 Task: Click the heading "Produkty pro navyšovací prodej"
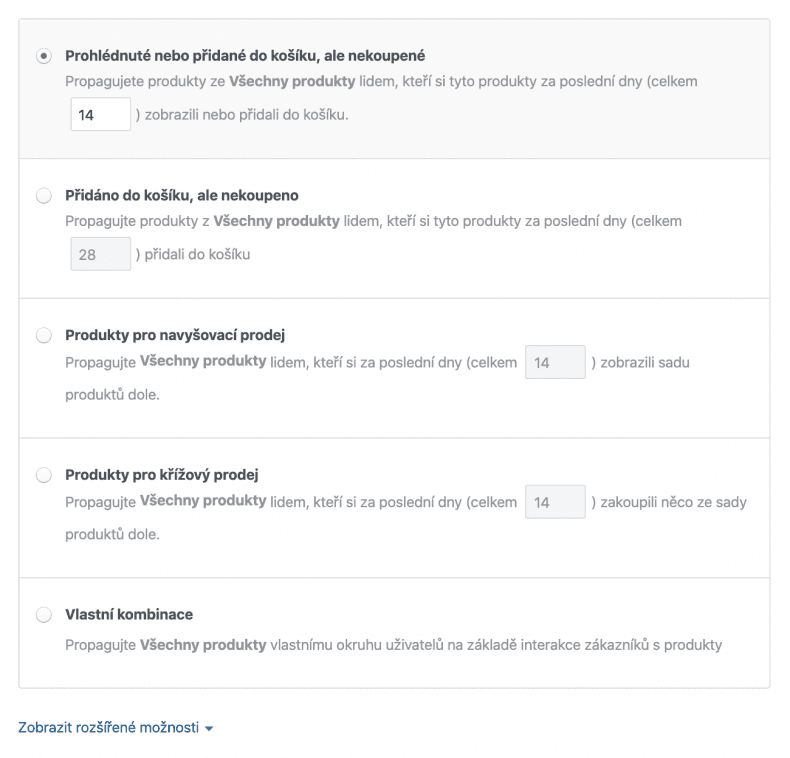click(x=175, y=335)
